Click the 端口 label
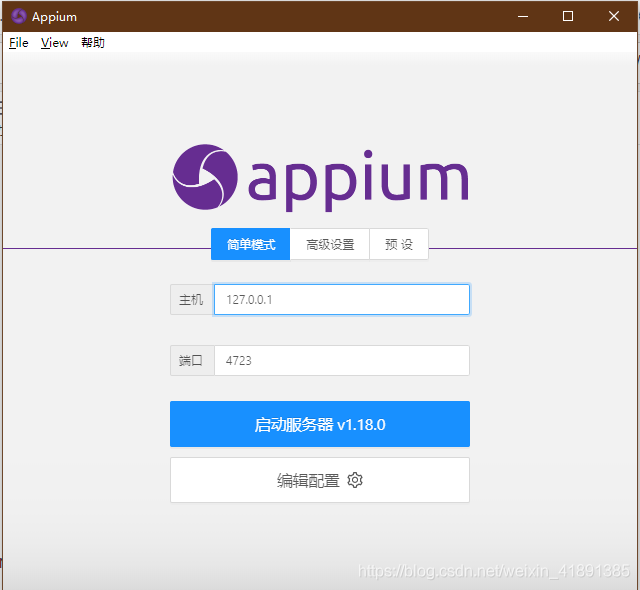 click(x=191, y=360)
